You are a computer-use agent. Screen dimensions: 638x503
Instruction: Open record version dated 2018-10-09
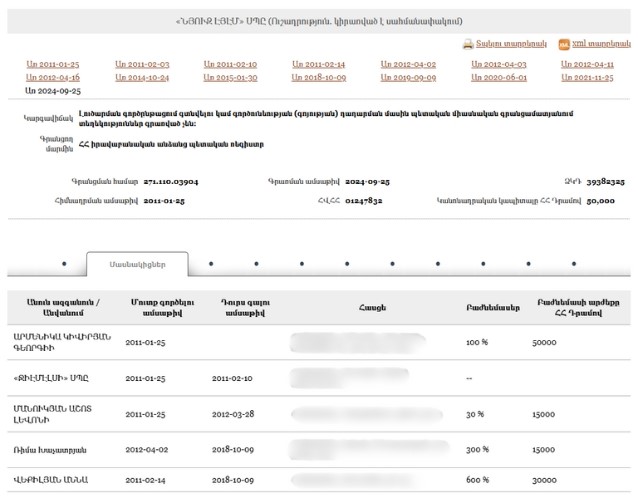318,77
